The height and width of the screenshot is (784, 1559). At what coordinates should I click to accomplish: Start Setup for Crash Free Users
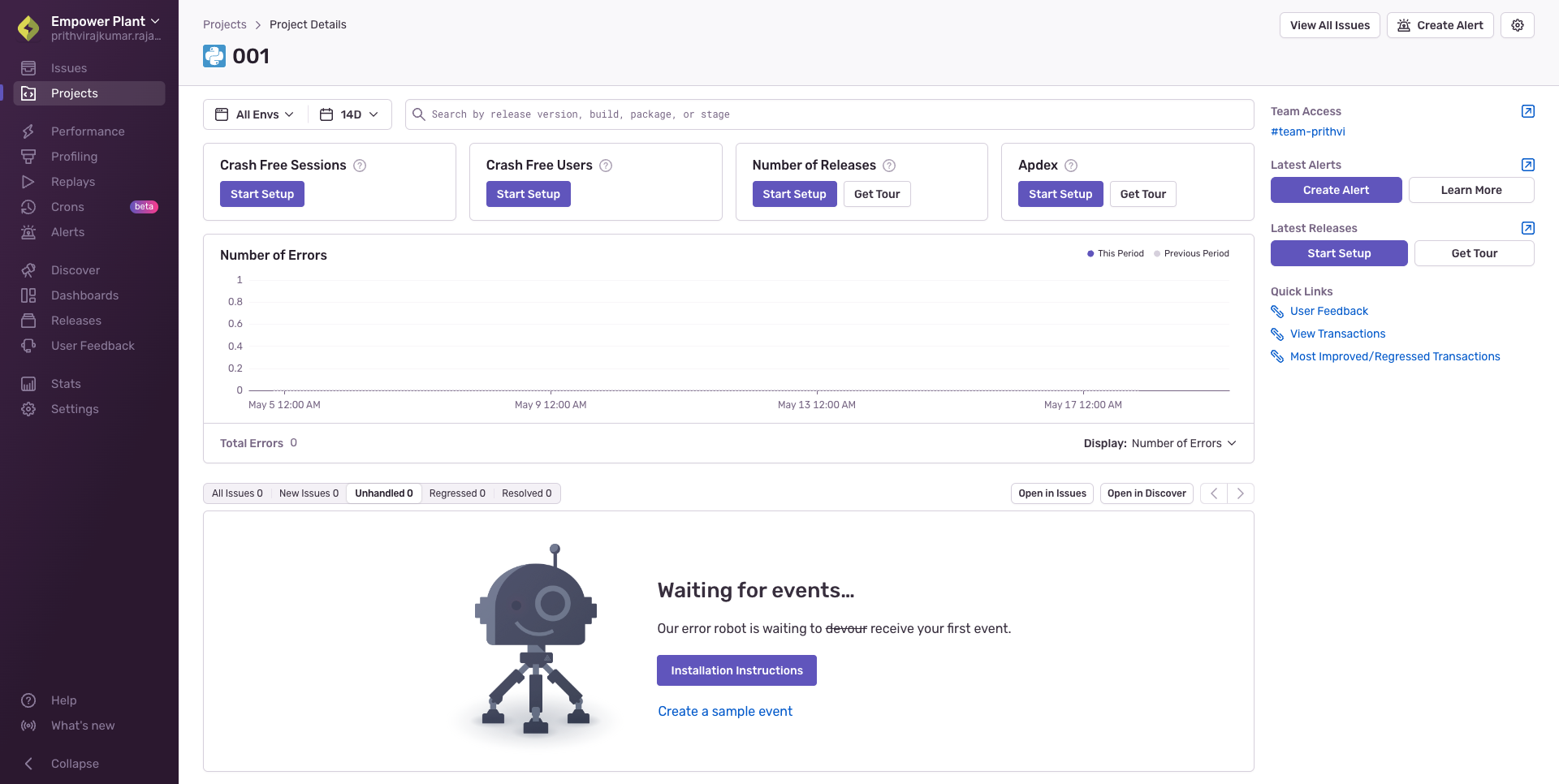[x=528, y=194]
